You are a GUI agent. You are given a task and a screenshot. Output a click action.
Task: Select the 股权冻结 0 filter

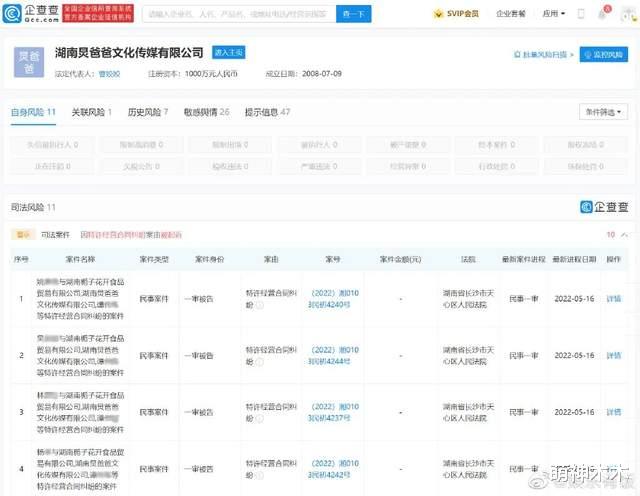pos(585,145)
